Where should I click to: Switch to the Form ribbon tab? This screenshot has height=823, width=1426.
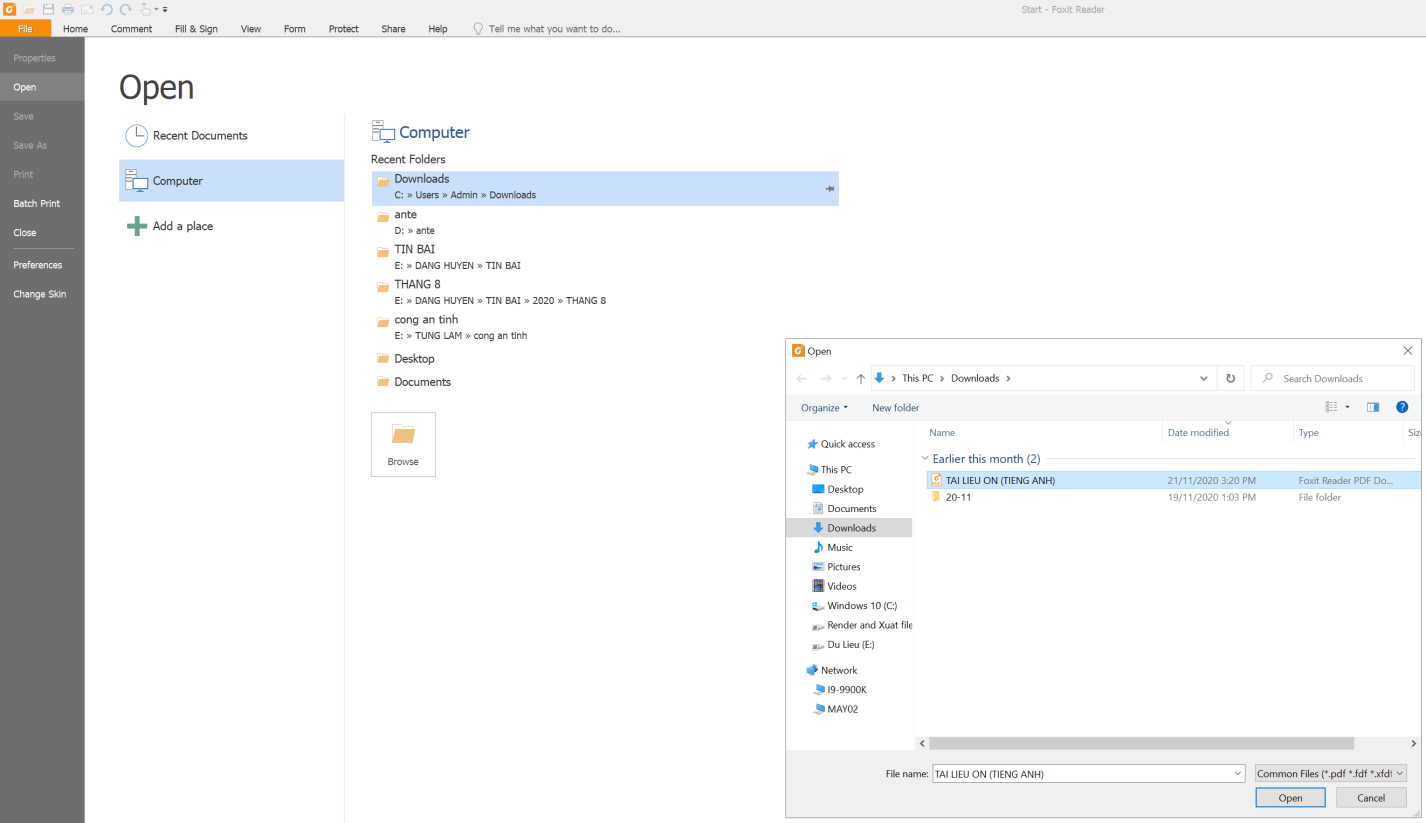click(294, 29)
